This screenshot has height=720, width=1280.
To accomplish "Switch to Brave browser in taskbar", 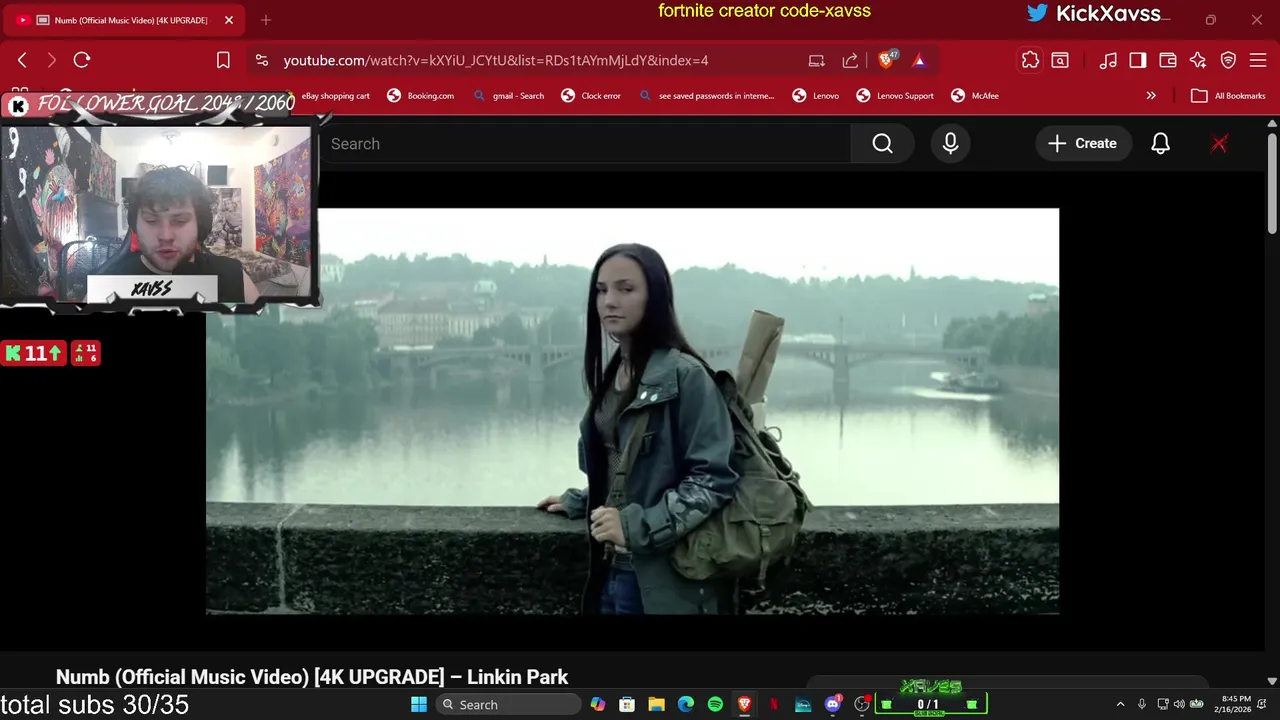I will [744, 705].
